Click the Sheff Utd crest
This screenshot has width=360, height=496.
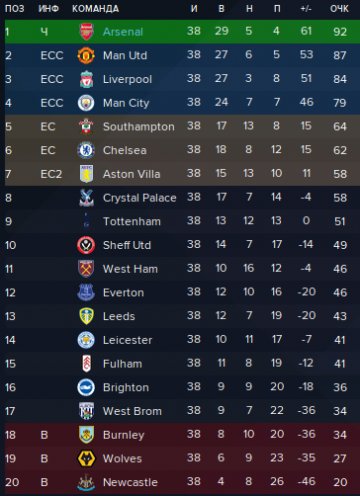click(86, 245)
